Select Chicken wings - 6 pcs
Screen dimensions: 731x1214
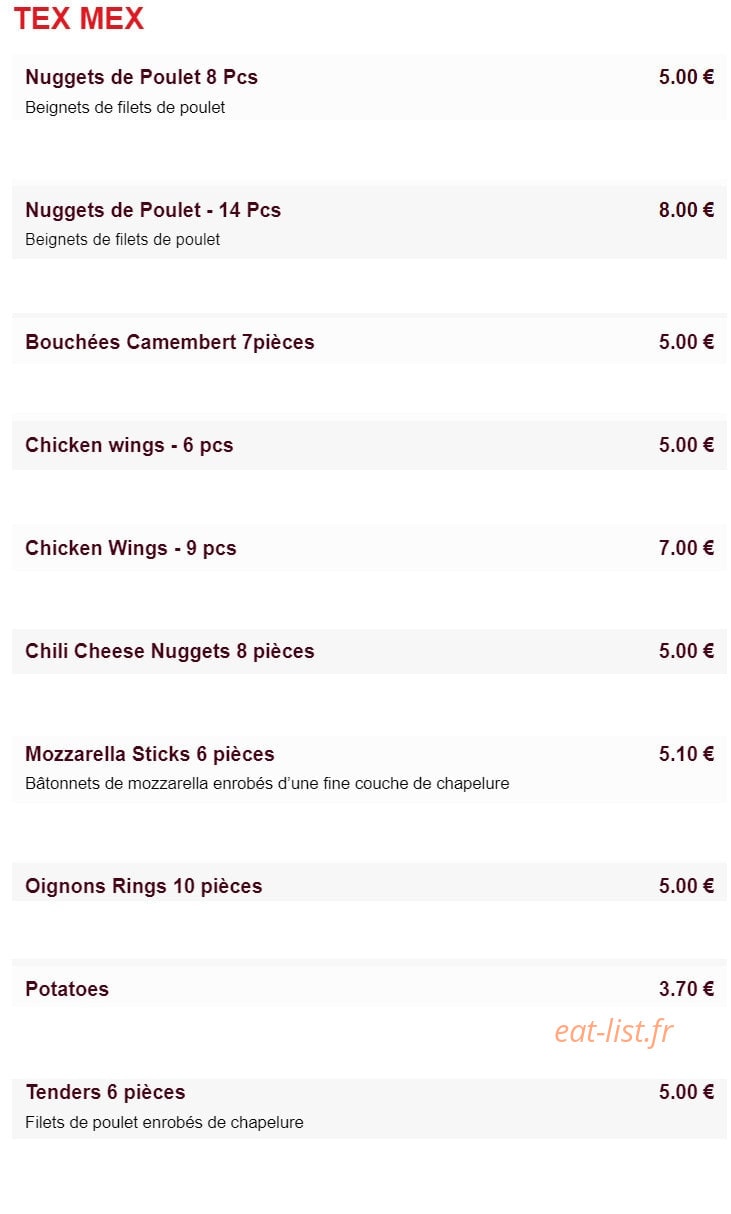click(x=369, y=445)
